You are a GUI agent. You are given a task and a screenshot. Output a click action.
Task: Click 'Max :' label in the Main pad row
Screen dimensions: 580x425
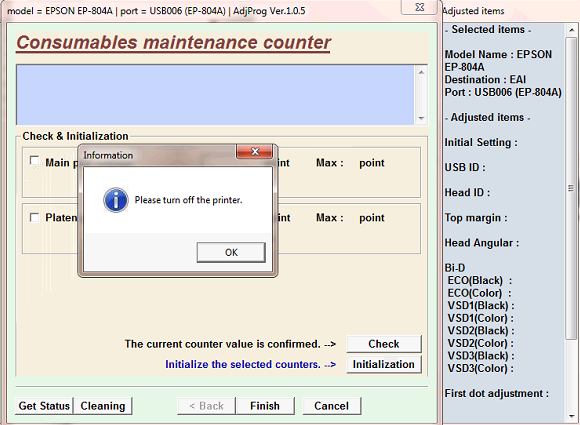[x=330, y=163]
